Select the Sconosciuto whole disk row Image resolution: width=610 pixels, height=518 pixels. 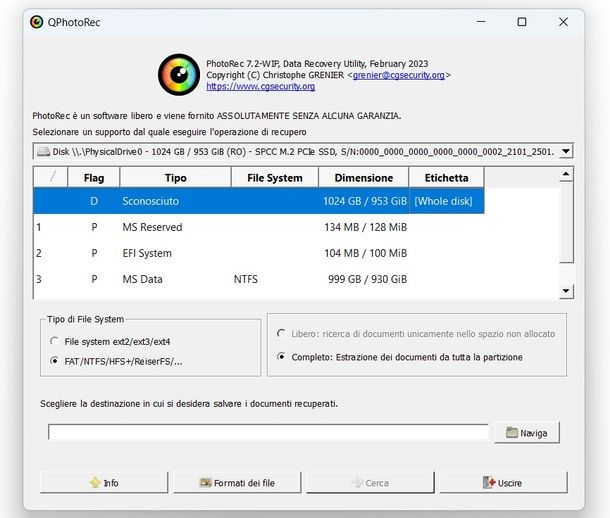click(x=259, y=201)
